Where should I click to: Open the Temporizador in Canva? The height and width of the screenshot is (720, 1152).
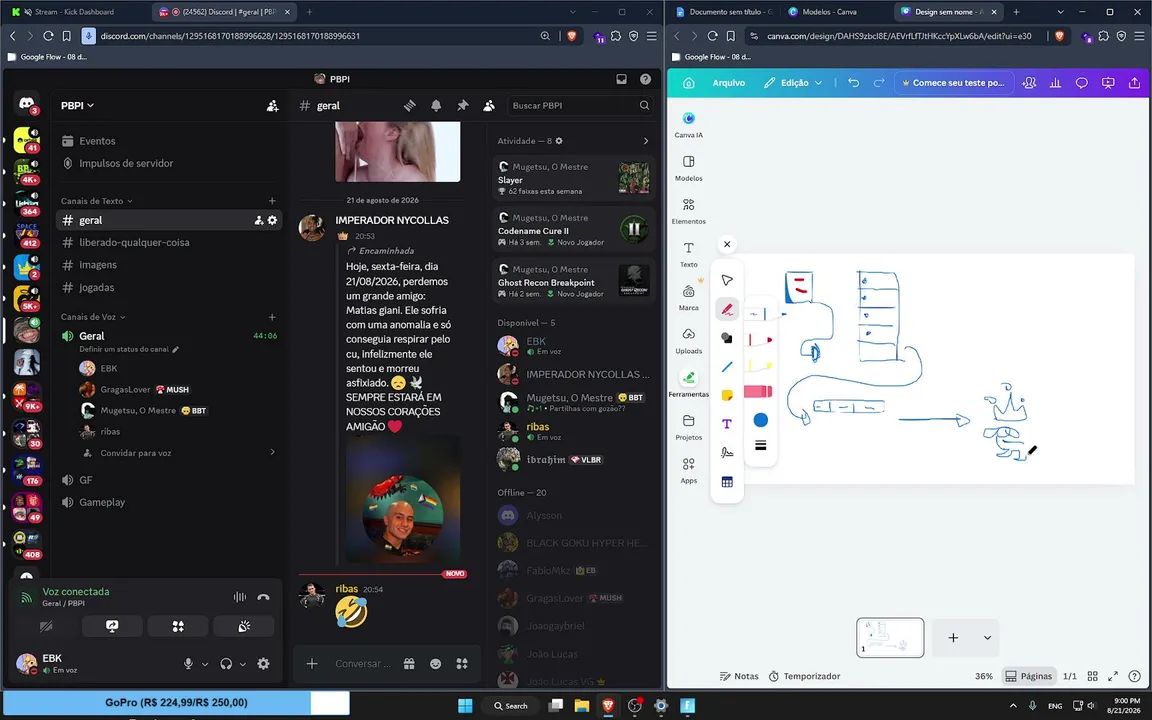click(x=804, y=676)
